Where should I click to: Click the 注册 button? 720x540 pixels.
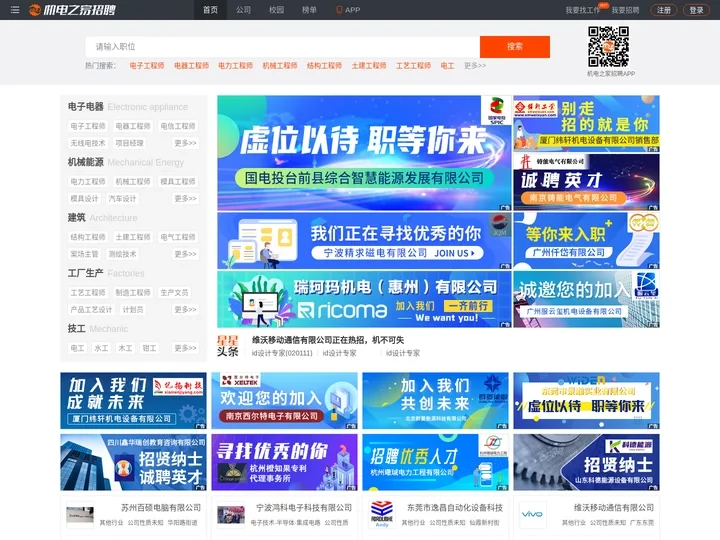pyautogui.click(x=664, y=10)
